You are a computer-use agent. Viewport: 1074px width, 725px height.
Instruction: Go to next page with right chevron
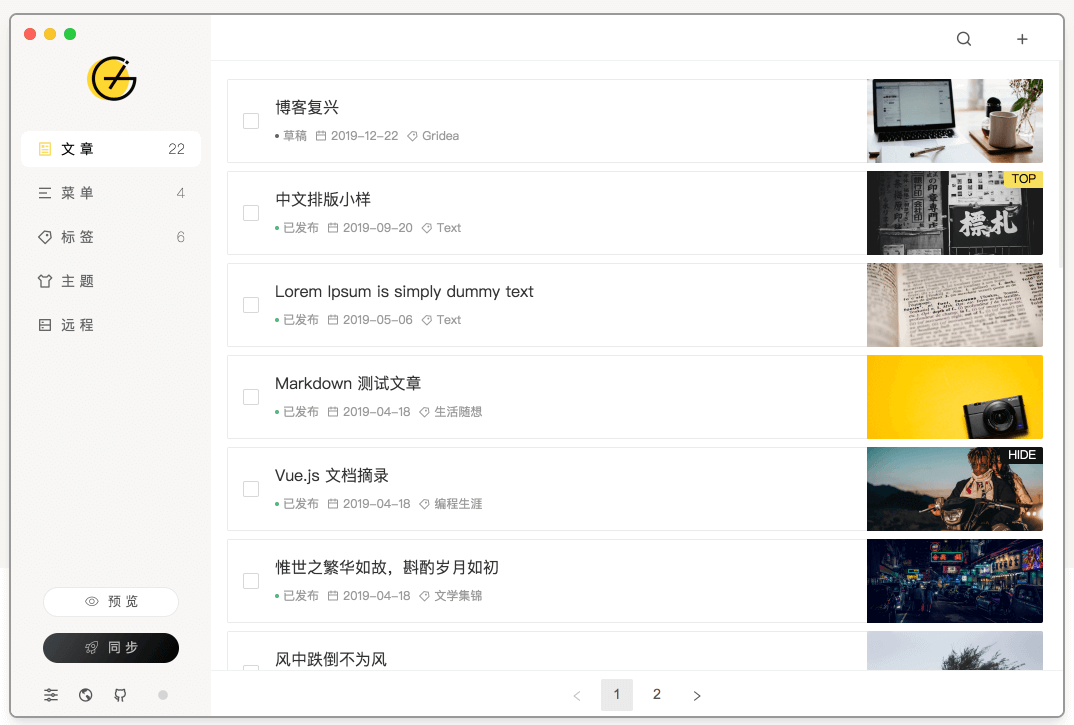point(697,694)
